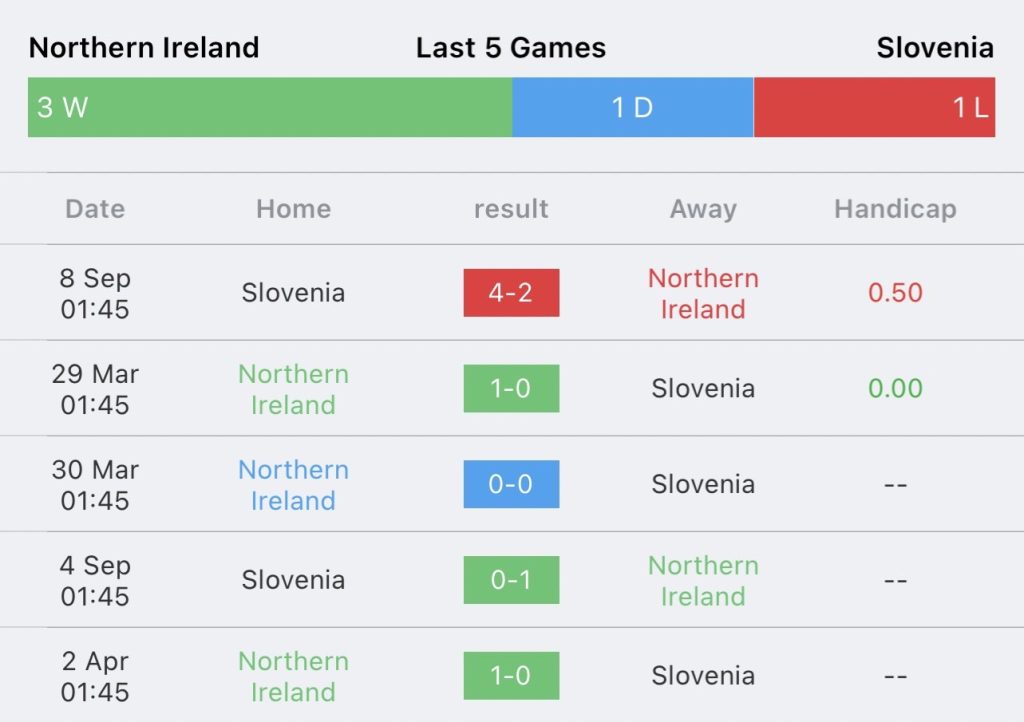The width and height of the screenshot is (1024, 722).
Task: Select the Home column header
Action: tap(293, 209)
